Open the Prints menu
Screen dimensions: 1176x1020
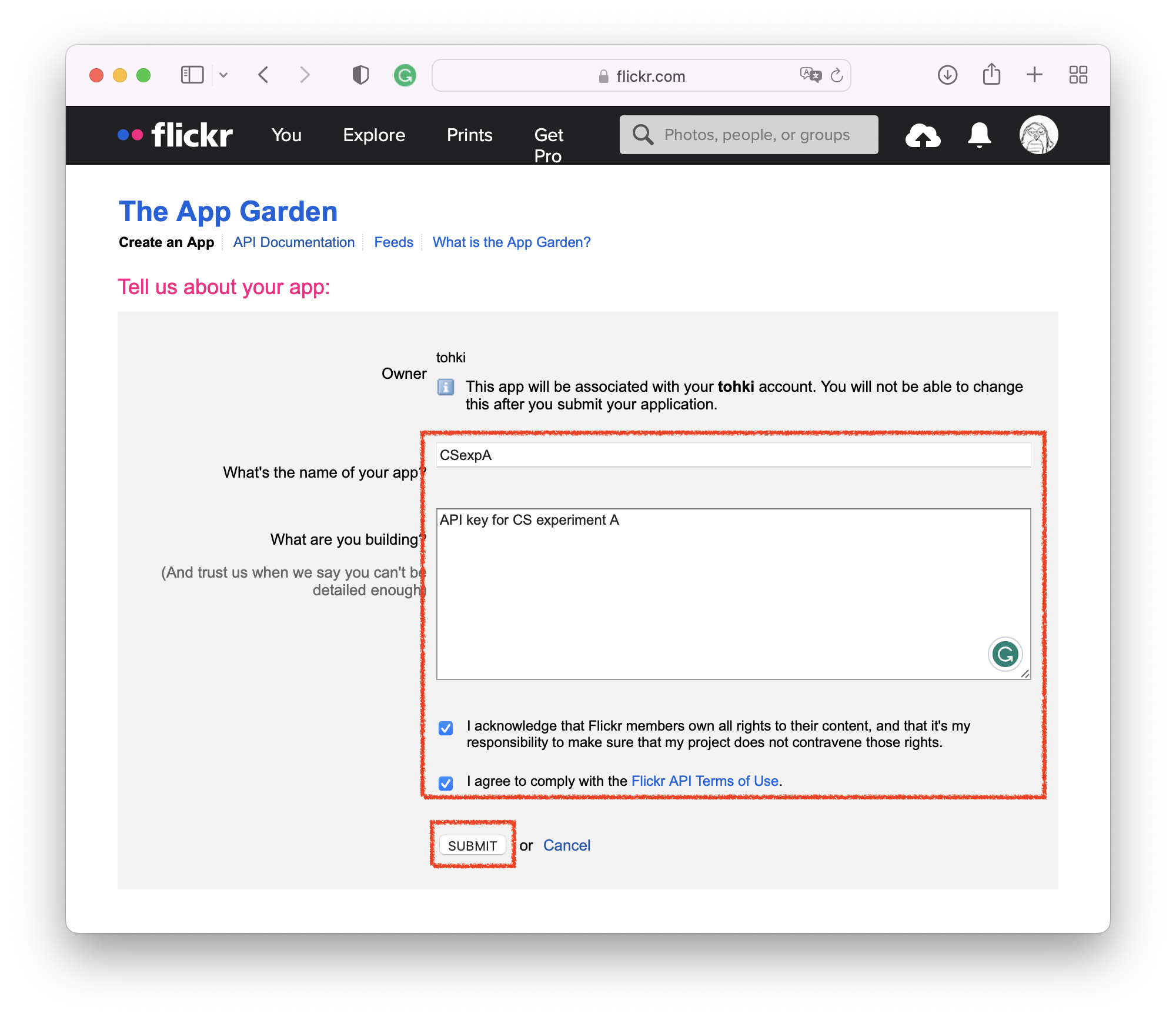tap(469, 135)
